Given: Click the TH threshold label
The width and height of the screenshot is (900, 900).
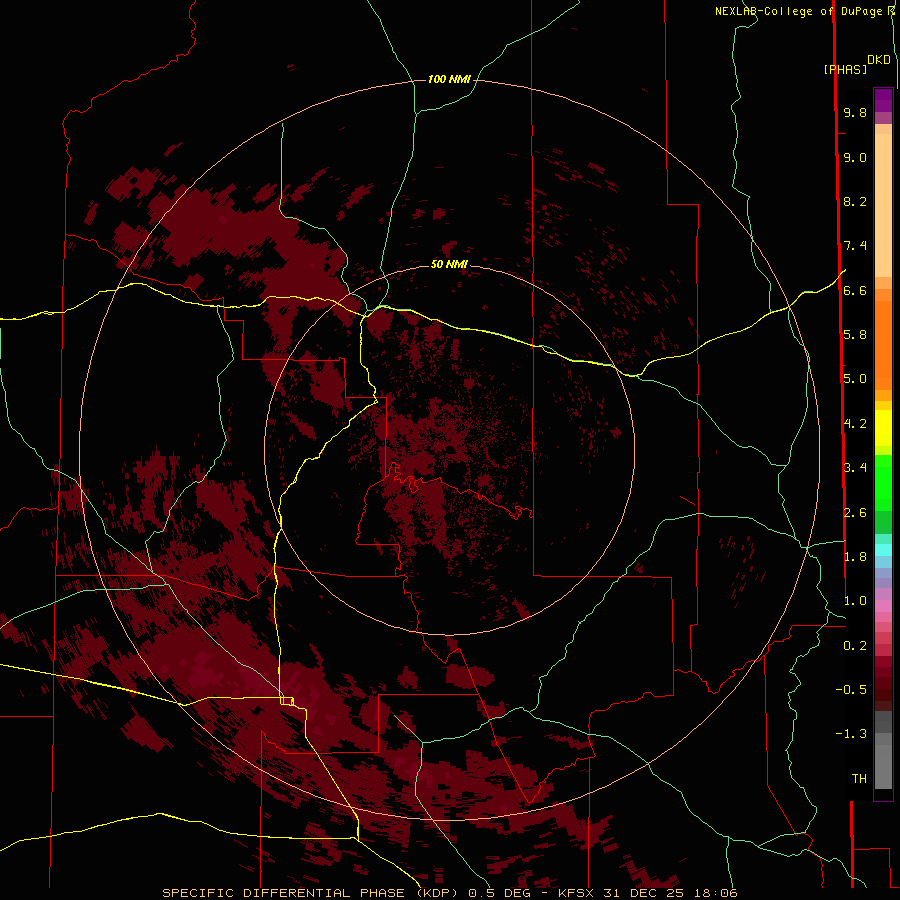Looking at the screenshot, I should (x=859, y=779).
